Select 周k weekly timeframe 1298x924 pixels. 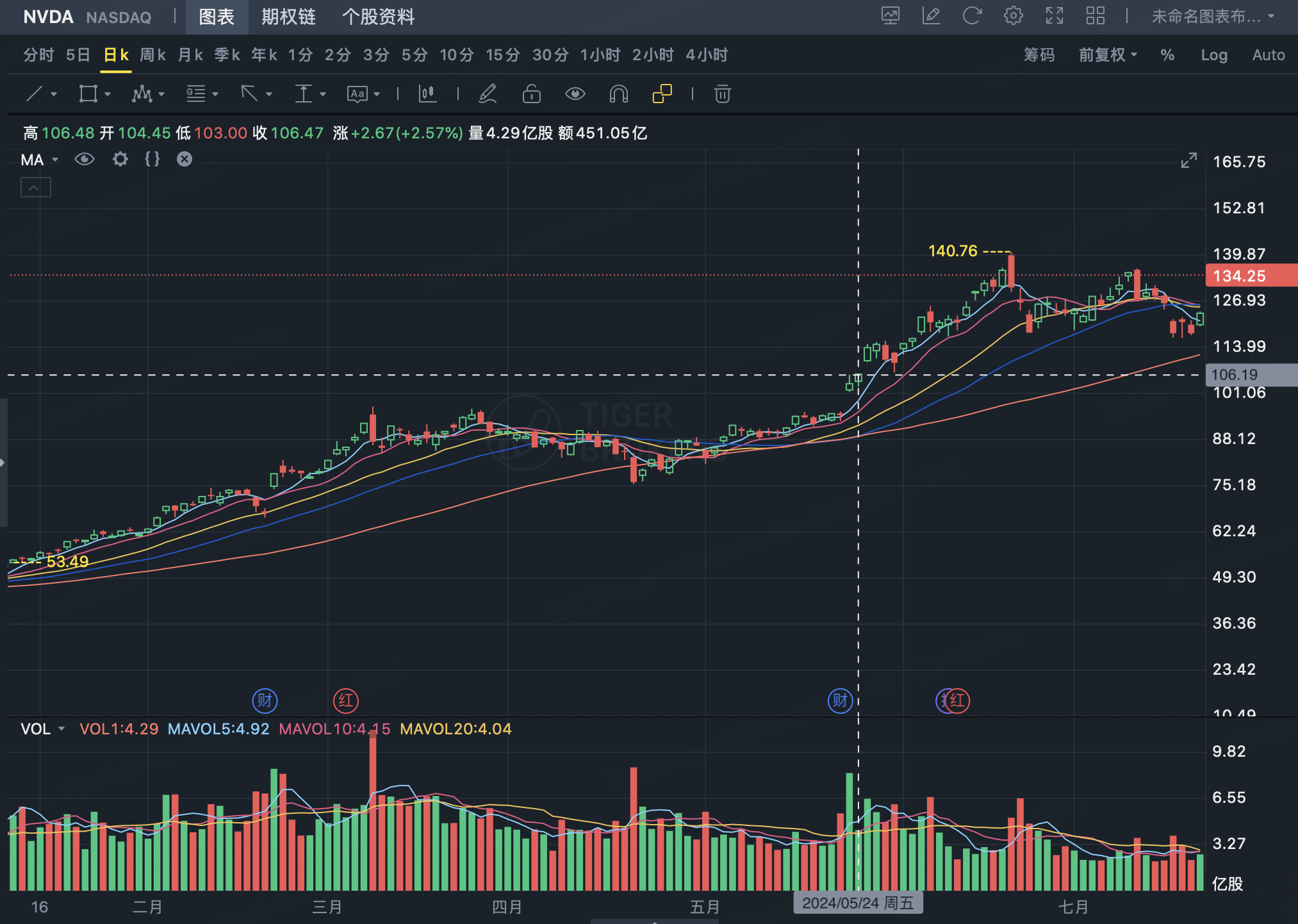tap(153, 55)
